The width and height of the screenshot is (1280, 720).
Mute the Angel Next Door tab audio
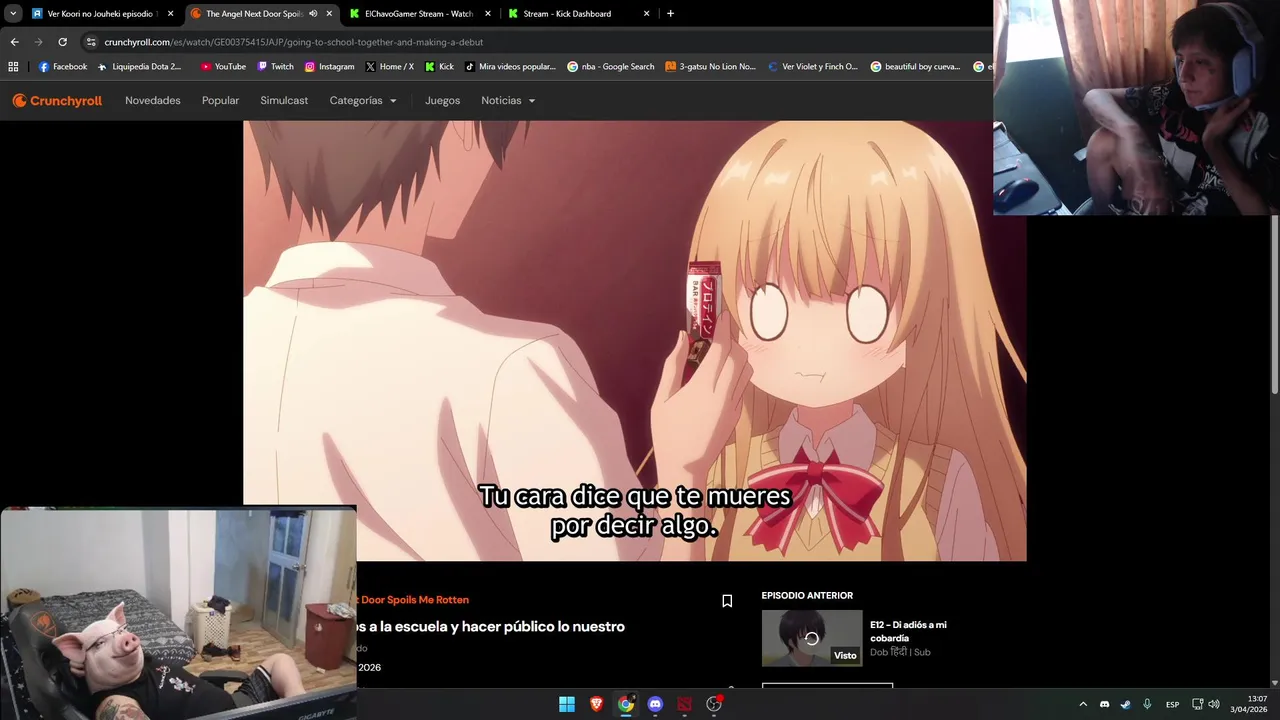pyautogui.click(x=313, y=14)
